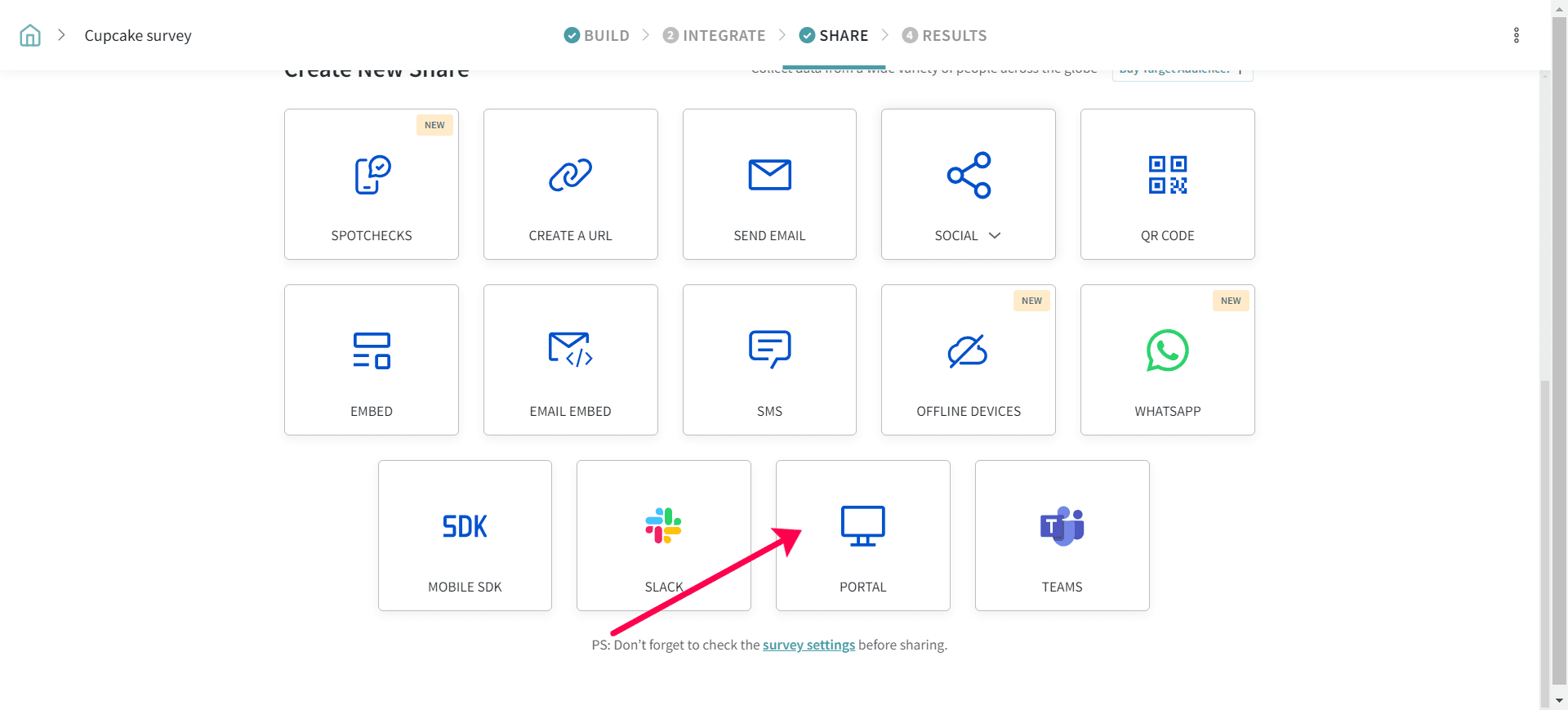
Task: Expand the Social dropdown chevron
Action: (x=995, y=235)
